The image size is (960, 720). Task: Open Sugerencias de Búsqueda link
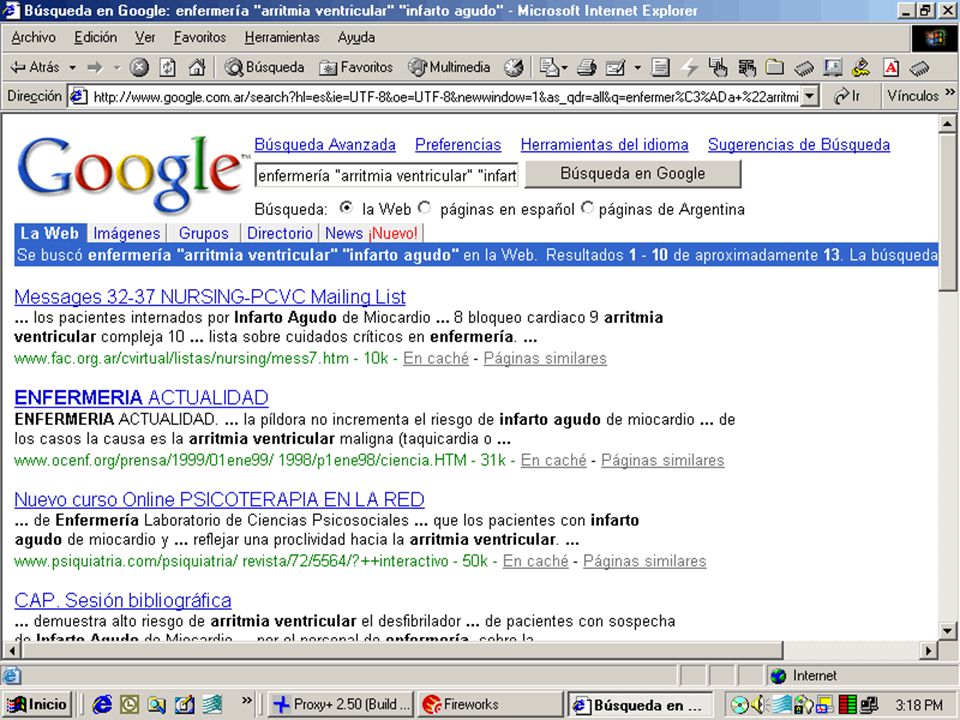(798, 145)
